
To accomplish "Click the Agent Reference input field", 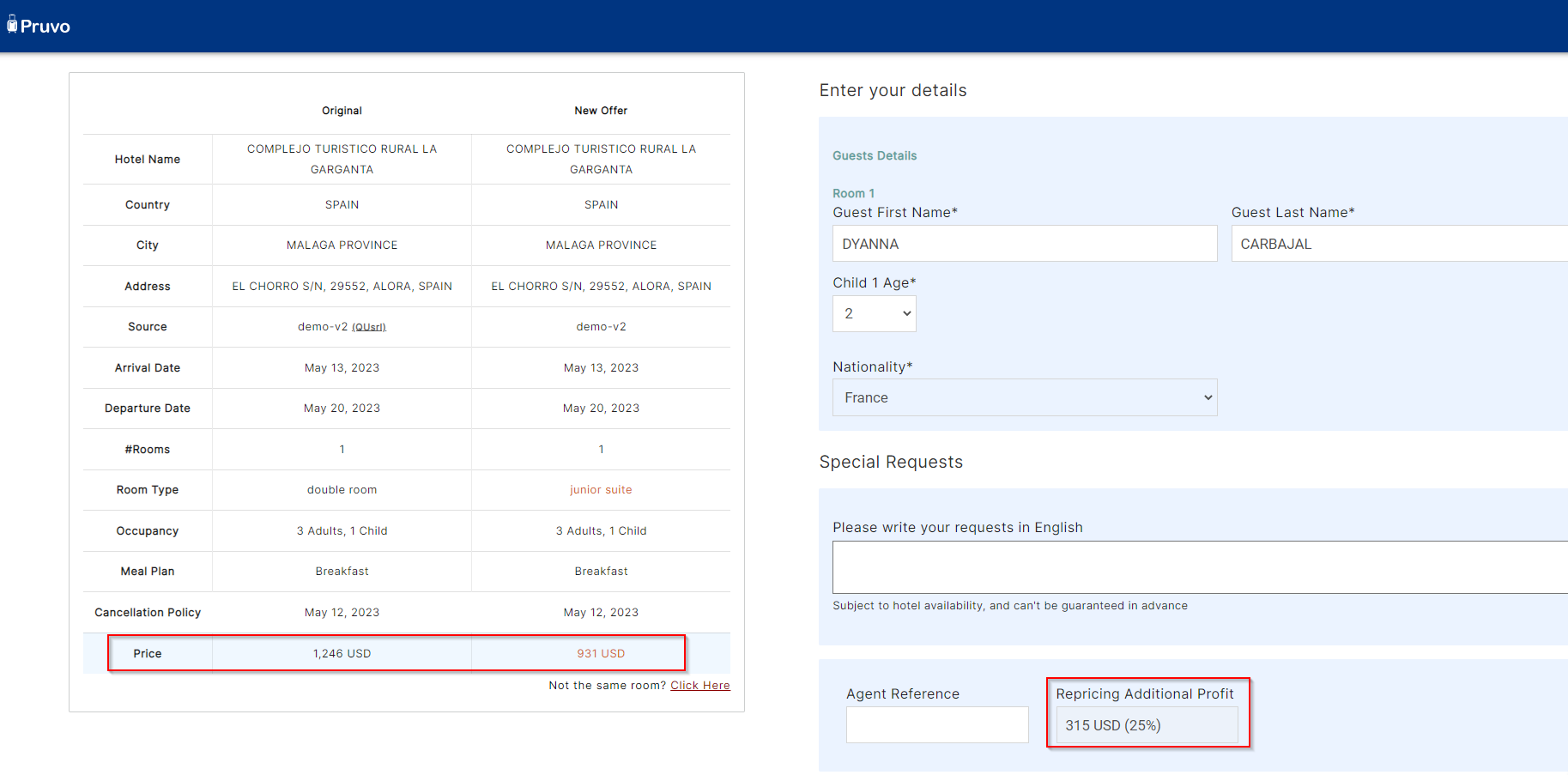I will [937, 725].
